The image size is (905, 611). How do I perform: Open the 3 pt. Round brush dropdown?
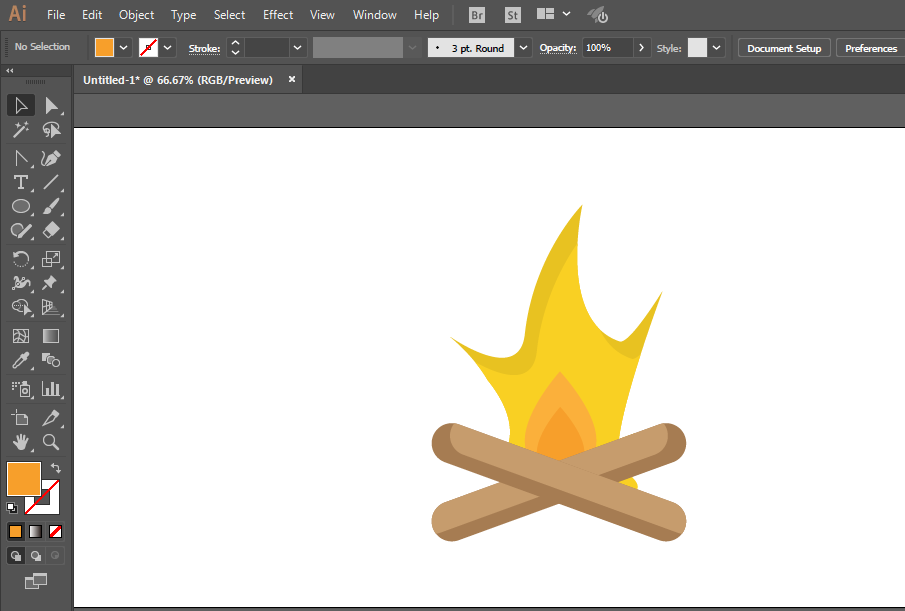(x=523, y=48)
